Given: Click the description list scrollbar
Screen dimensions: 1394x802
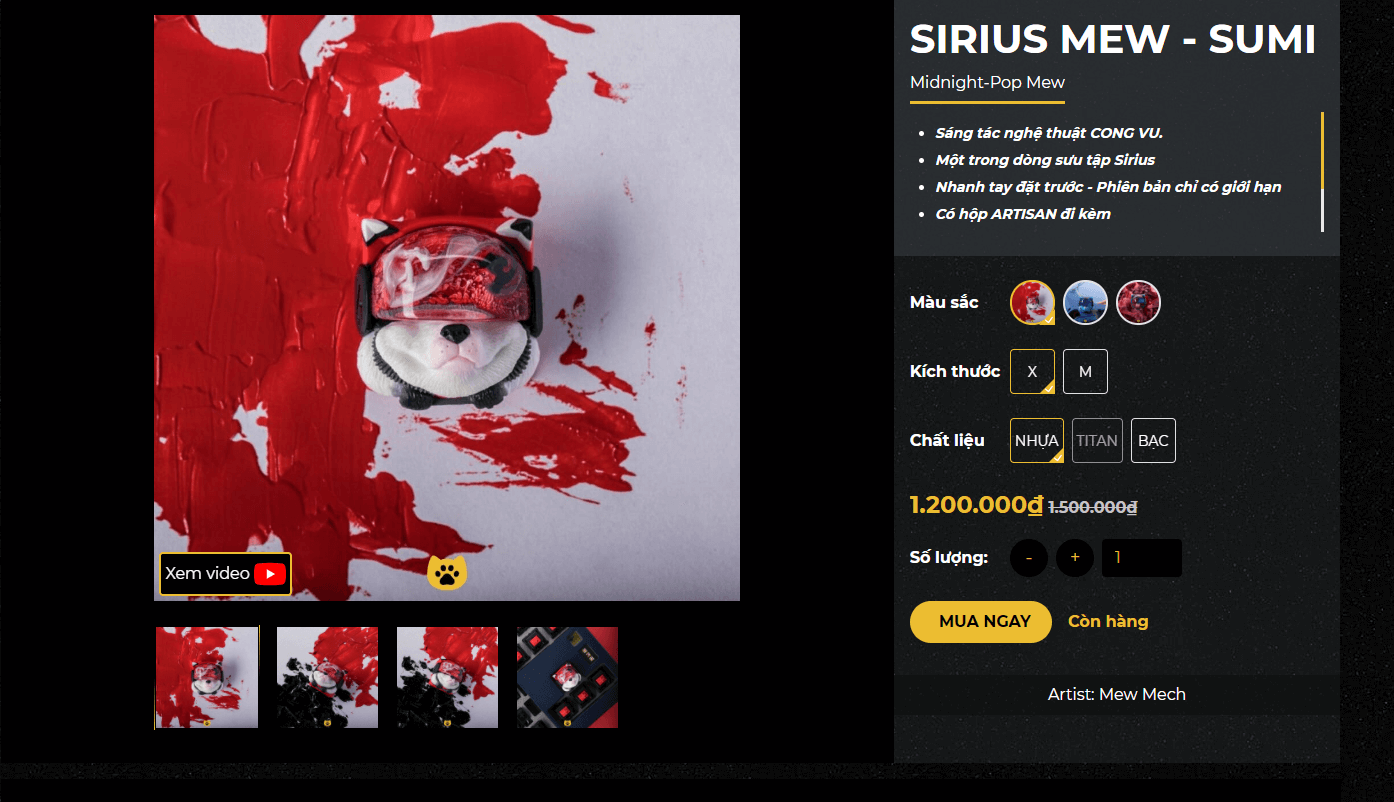Looking at the screenshot, I should pyautogui.click(x=1322, y=172).
